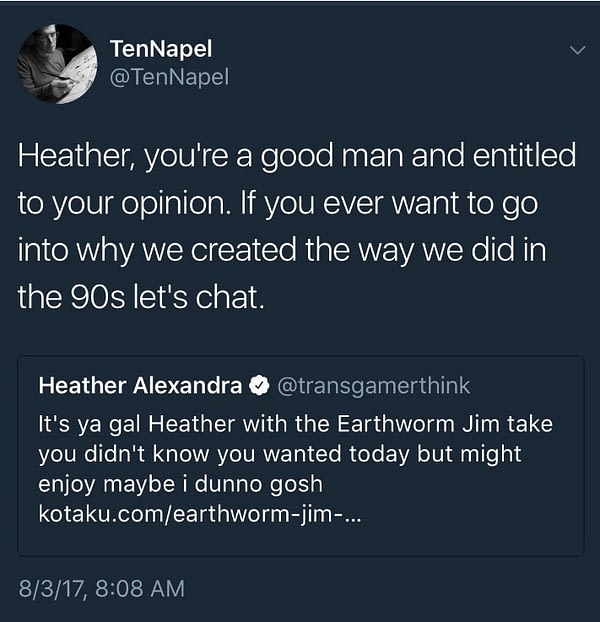This screenshot has height=622, width=600.
Task: Click the @transgamerthink handle
Action: (x=374, y=386)
